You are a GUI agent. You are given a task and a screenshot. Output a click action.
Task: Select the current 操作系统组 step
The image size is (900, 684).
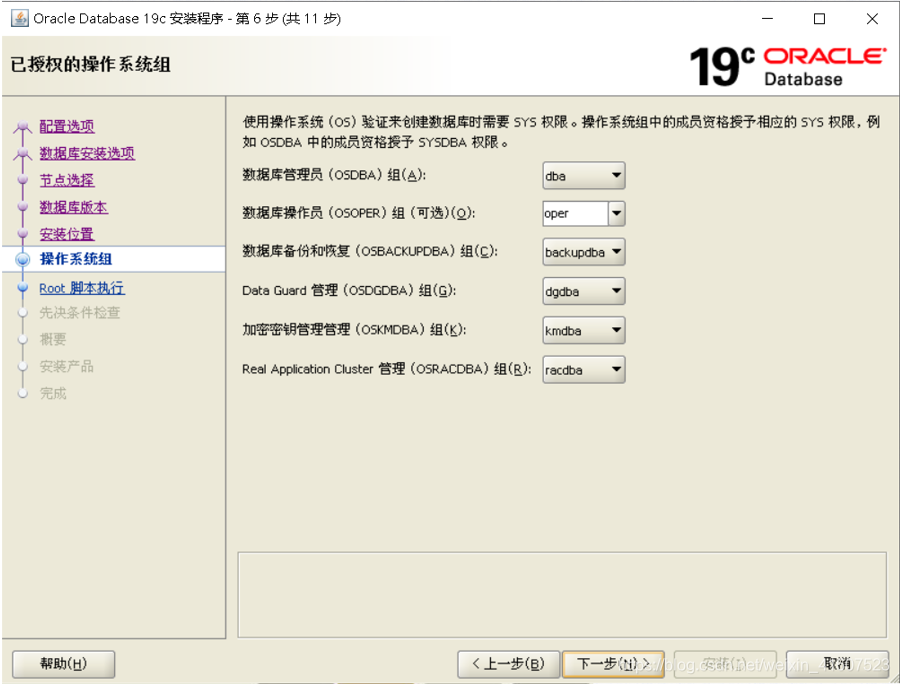pyautogui.click(x=76, y=259)
